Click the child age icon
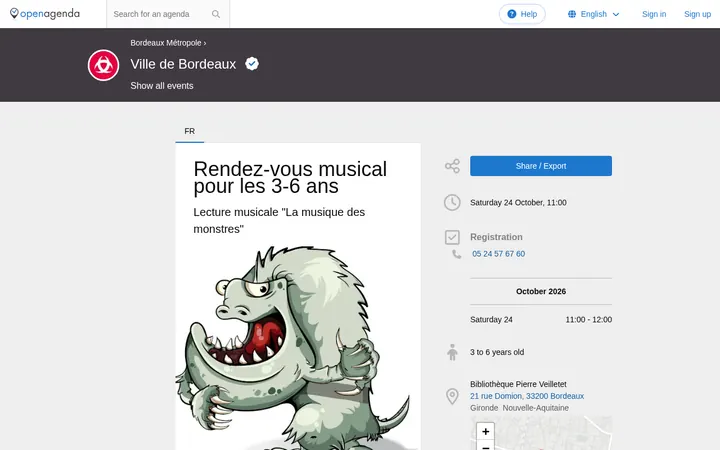The width and height of the screenshot is (720, 450). [x=452, y=352]
